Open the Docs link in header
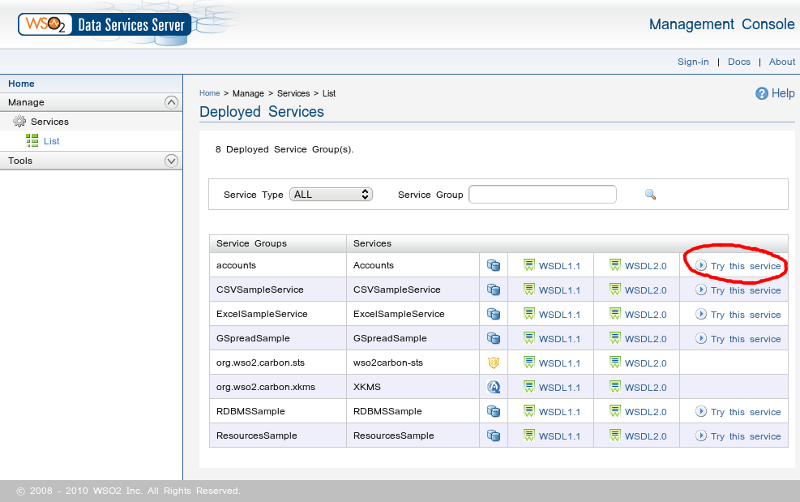This screenshot has width=800, height=502. pos(739,62)
